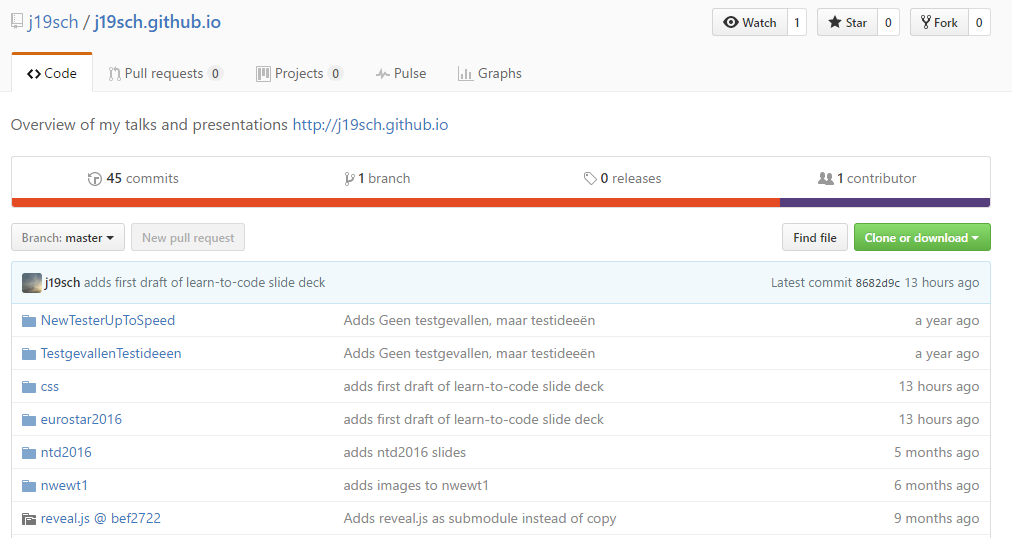Expand the Clone or download dropdown
1012x538 pixels.
tap(922, 237)
